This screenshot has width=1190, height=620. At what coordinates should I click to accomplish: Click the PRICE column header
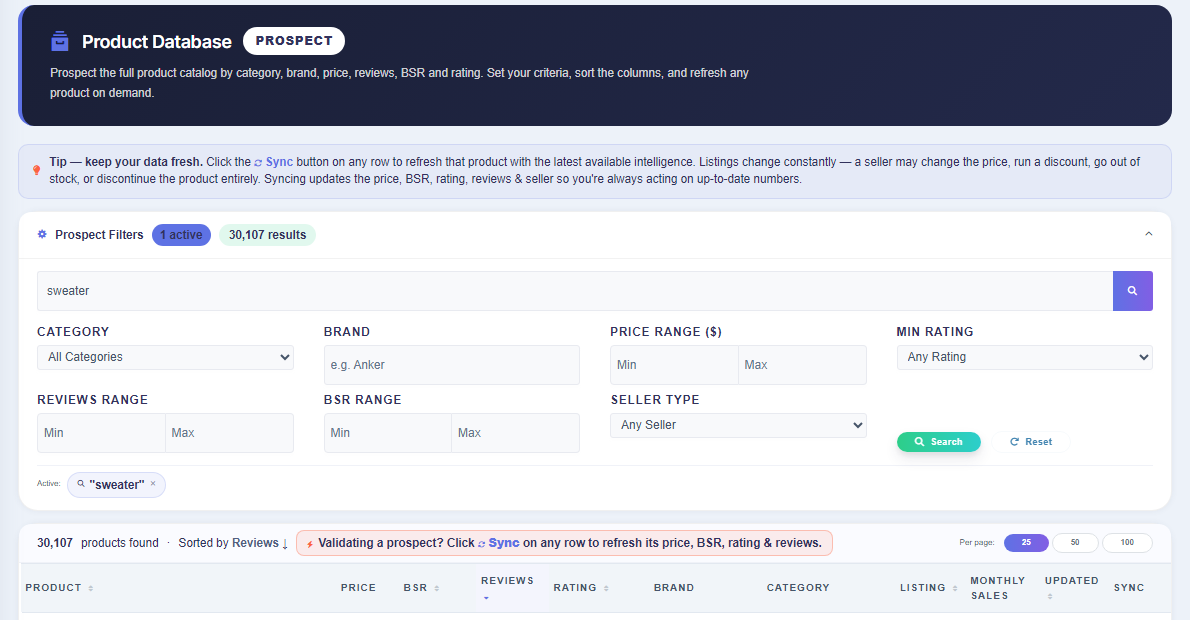point(358,587)
